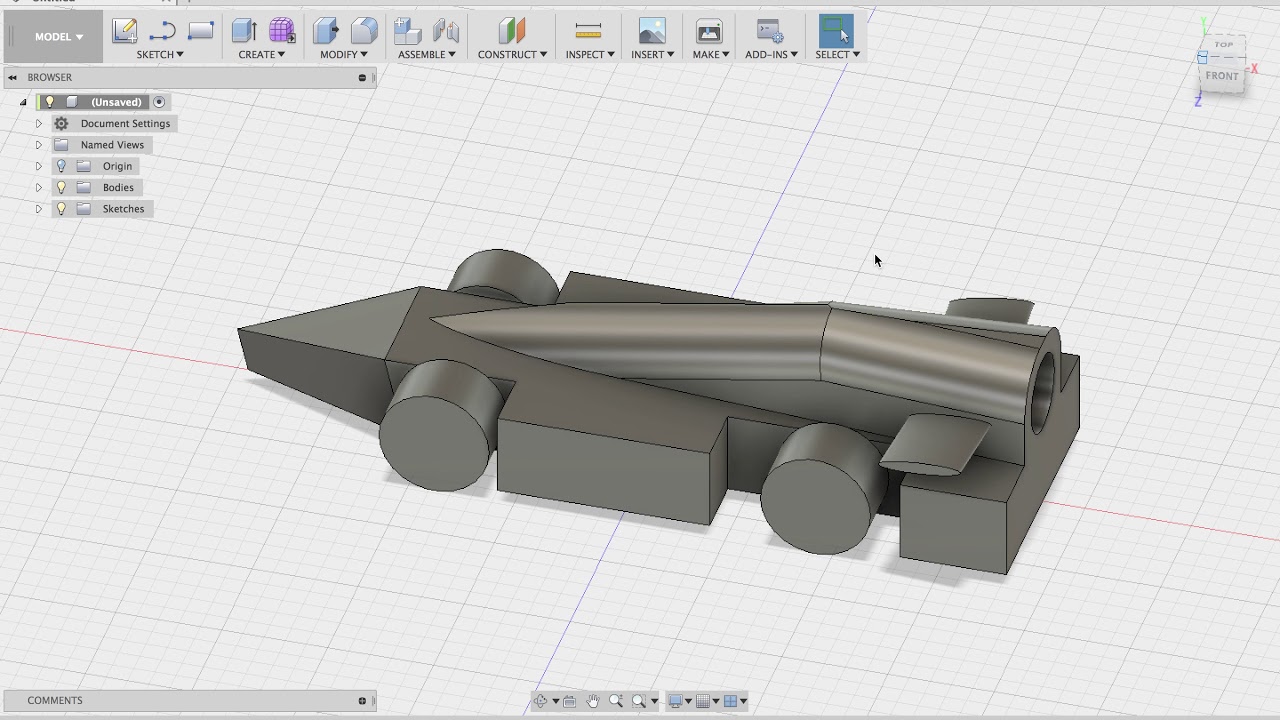Click the New Component icon
Image resolution: width=1280 pixels, height=720 pixels.
[407, 31]
